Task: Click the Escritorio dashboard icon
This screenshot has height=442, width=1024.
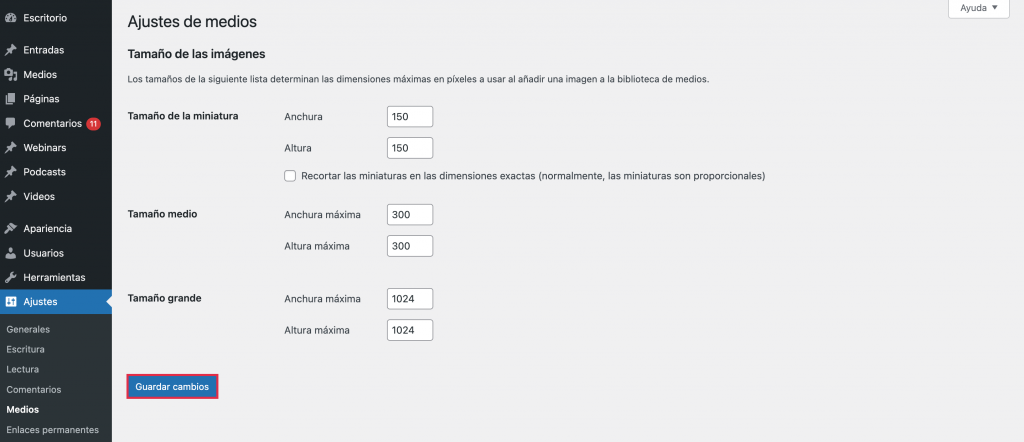Action: pyautogui.click(x=10, y=17)
